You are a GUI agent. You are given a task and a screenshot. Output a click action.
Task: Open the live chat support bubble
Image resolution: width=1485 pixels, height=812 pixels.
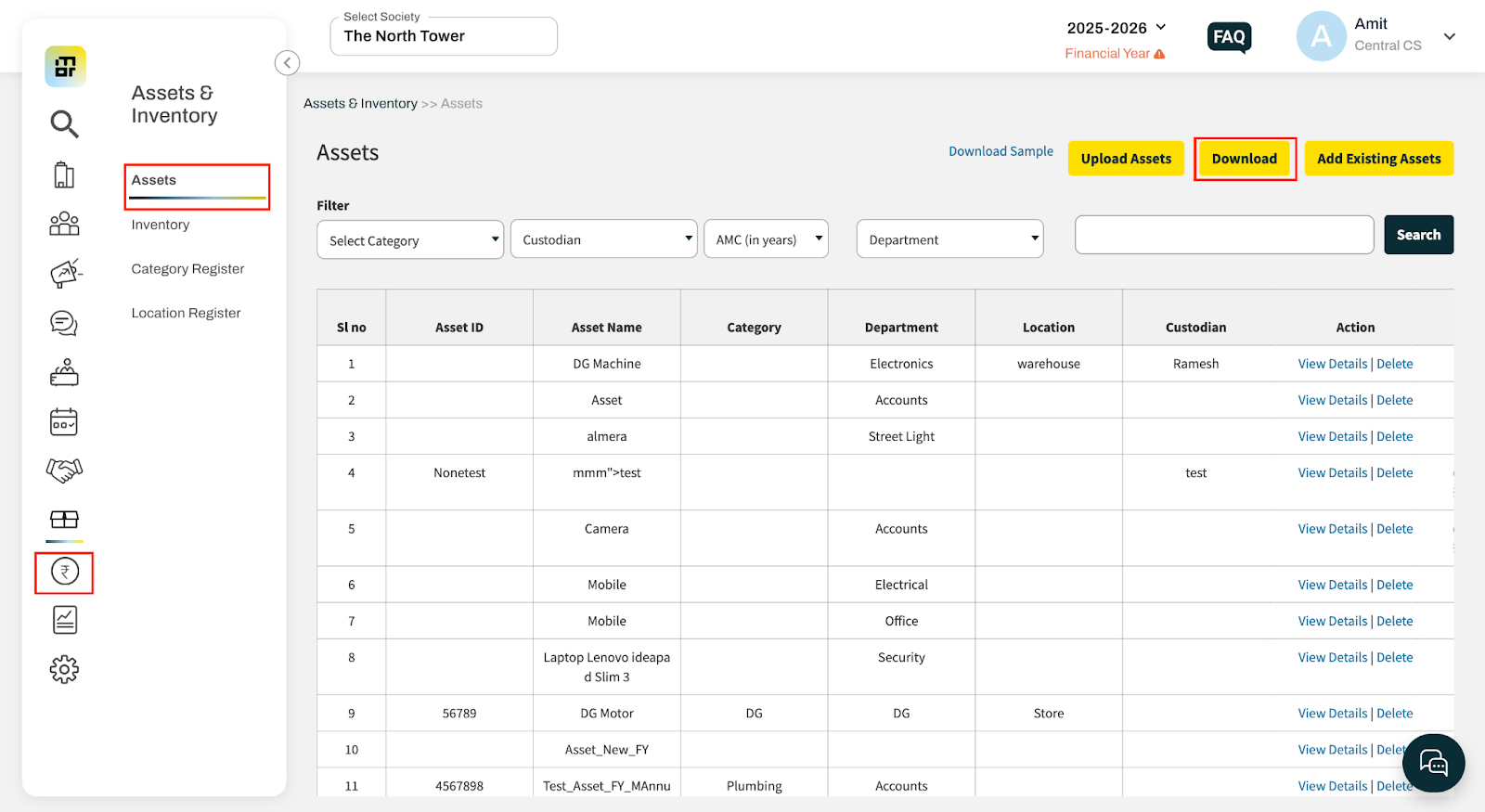[x=1434, y=764]
